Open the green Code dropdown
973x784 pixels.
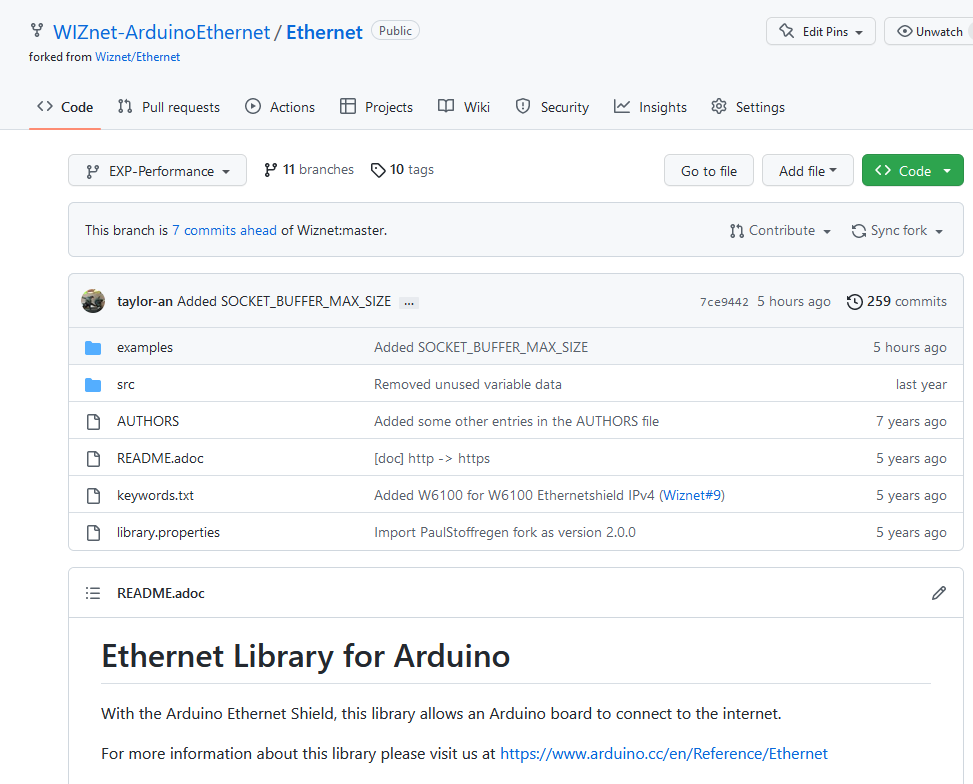tap(912, 171)
